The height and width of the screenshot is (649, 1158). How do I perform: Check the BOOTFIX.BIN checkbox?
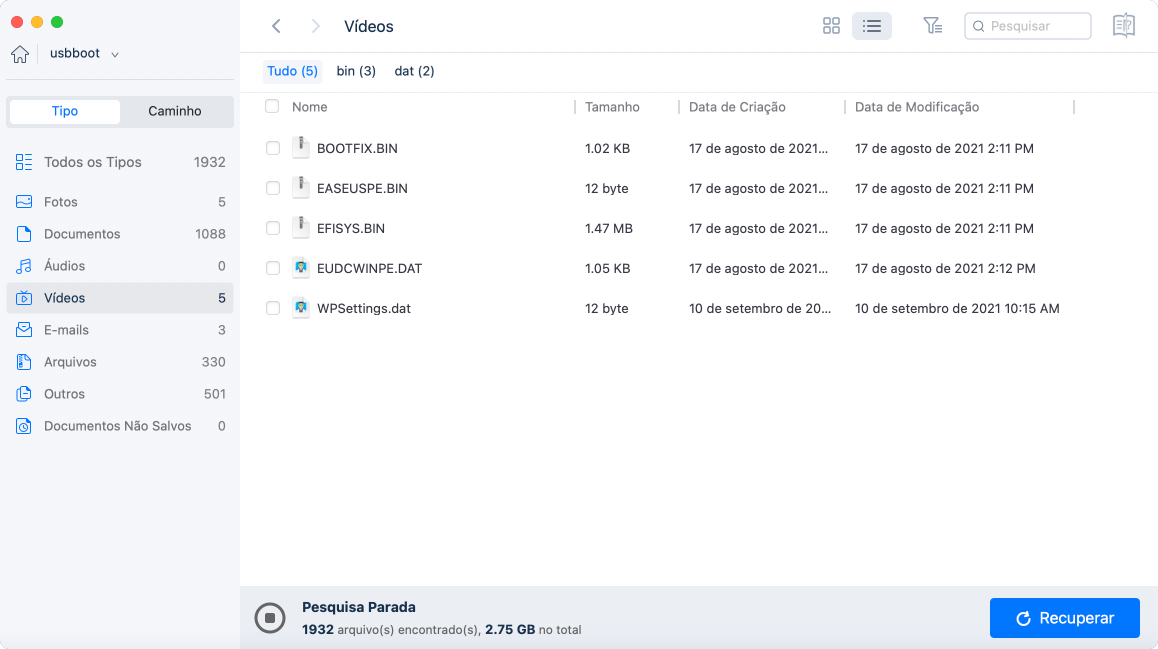pyautogui.click(x=273, y=148)
